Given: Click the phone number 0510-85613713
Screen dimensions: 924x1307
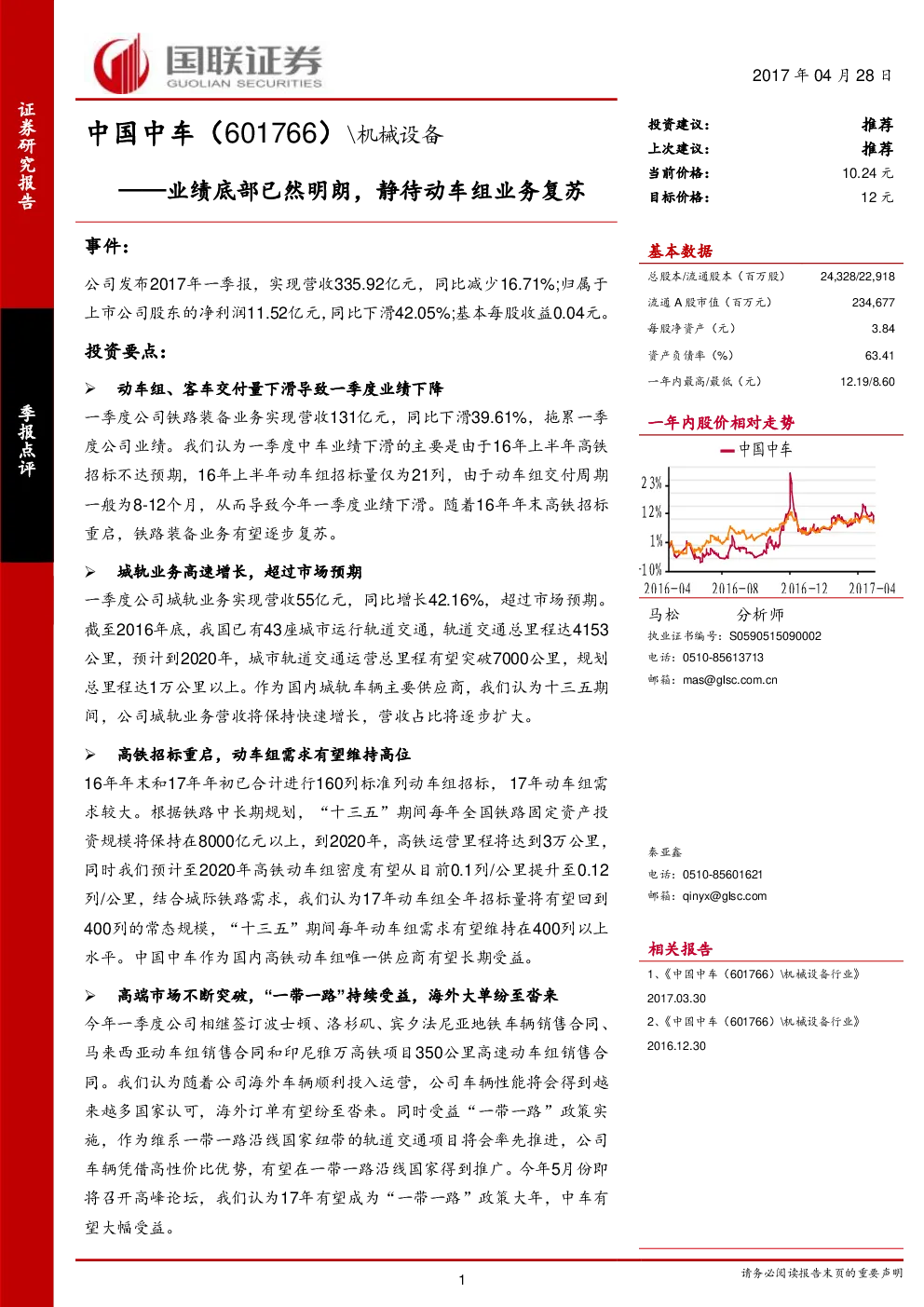Looking at the screenshot, I should coord(723,658).
